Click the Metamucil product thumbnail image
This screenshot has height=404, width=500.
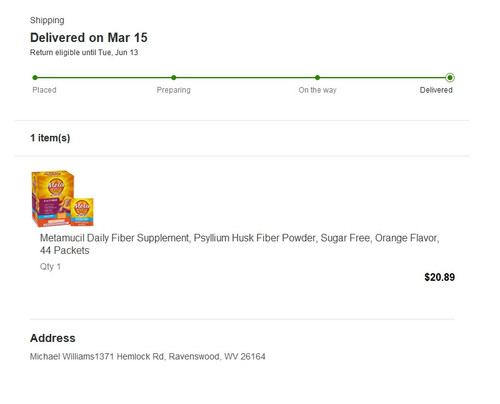click(62, 199)
